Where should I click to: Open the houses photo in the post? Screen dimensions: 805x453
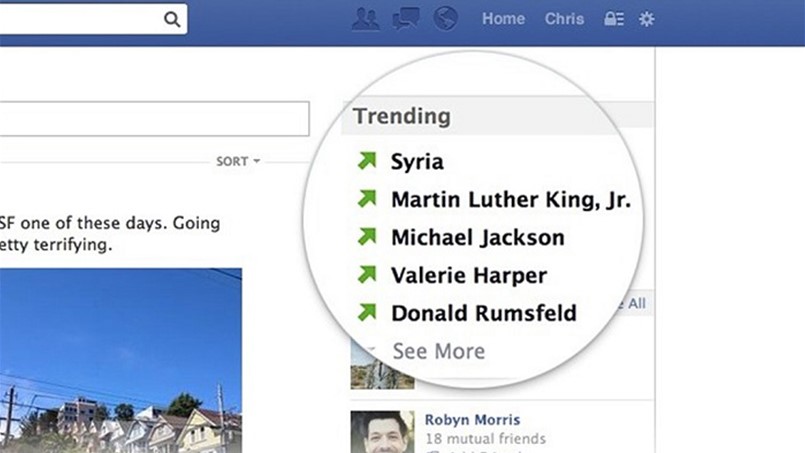point(120,360)
